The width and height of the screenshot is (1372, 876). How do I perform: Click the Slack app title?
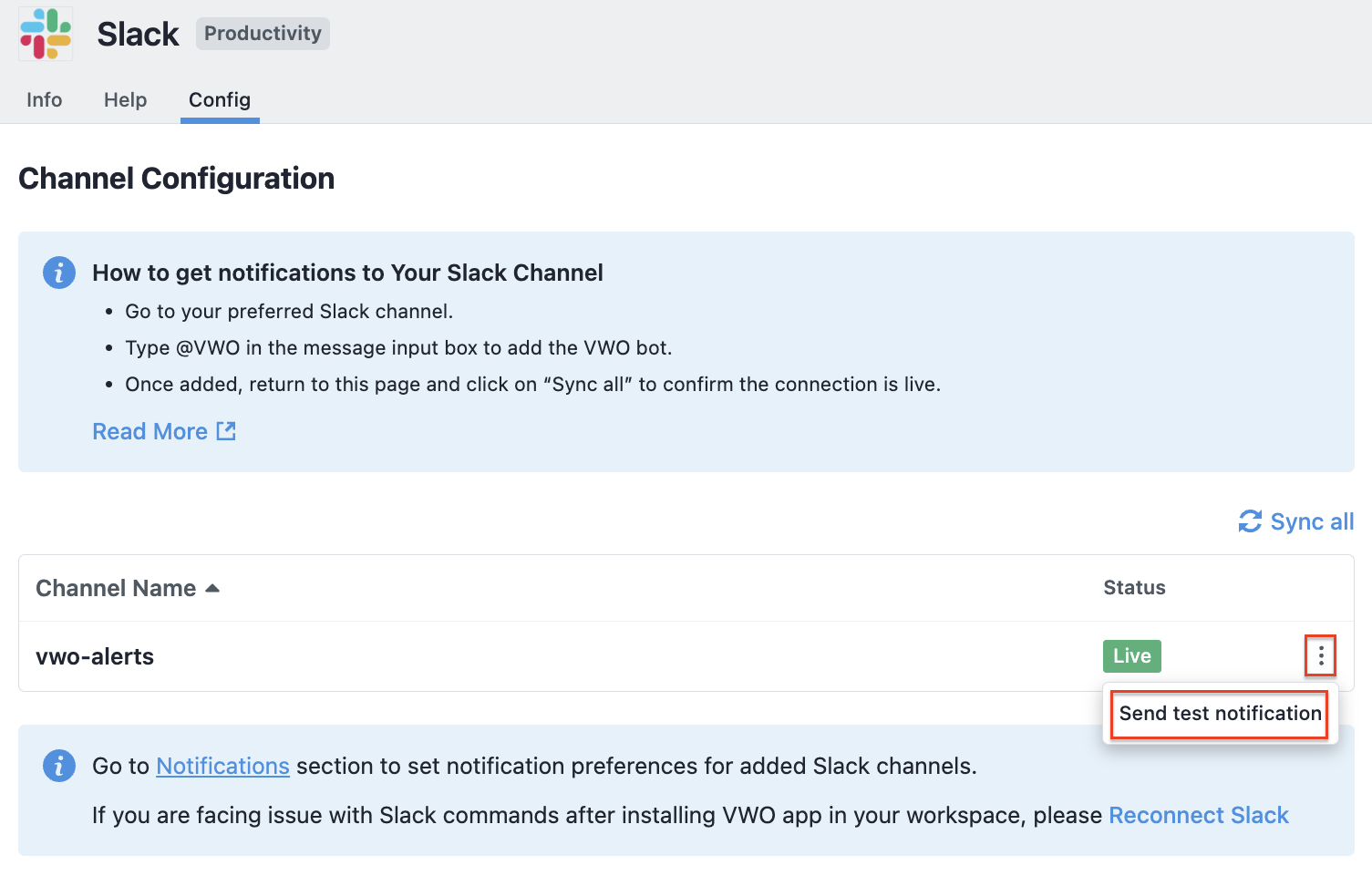[139, 34]
